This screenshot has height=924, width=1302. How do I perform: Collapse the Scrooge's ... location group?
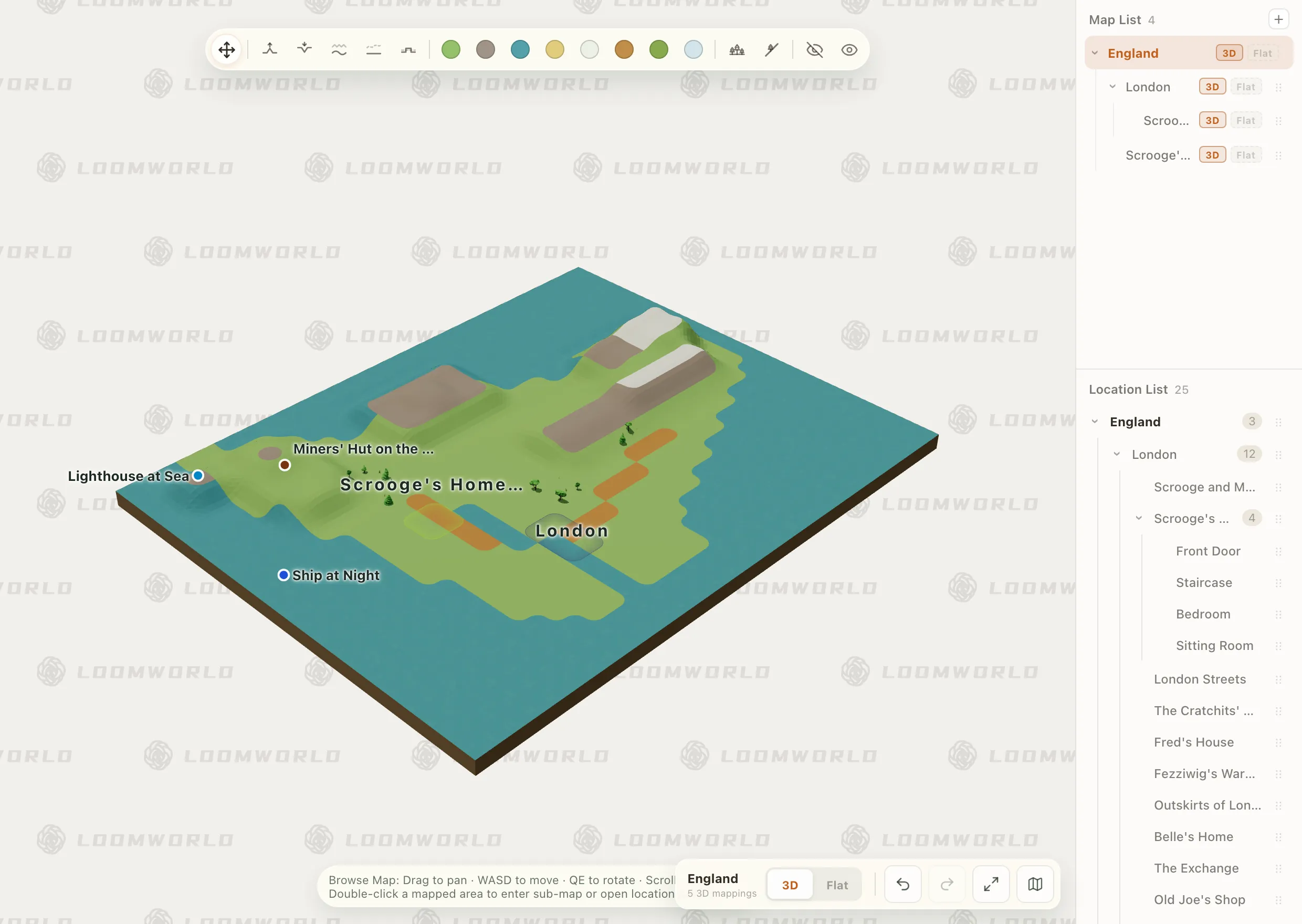[1139, 518]
